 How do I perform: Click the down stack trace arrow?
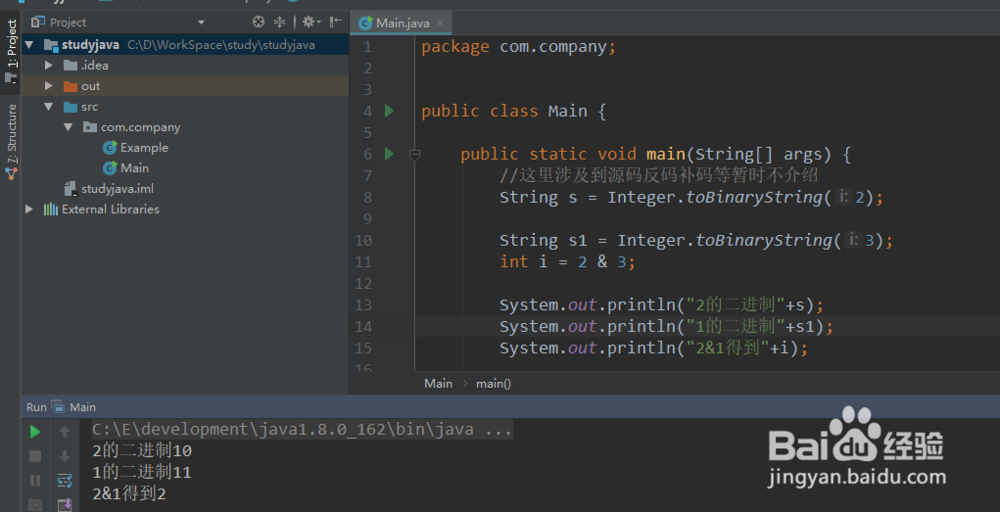pos(64,457)
